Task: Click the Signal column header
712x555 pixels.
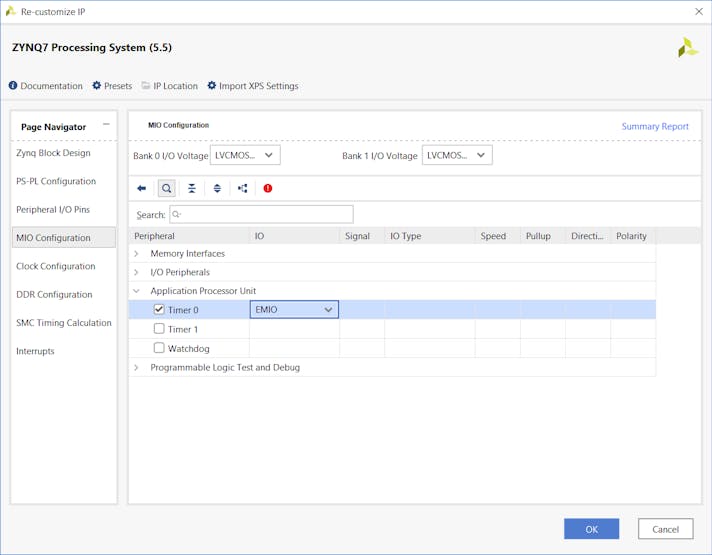Action: point(362,236)
